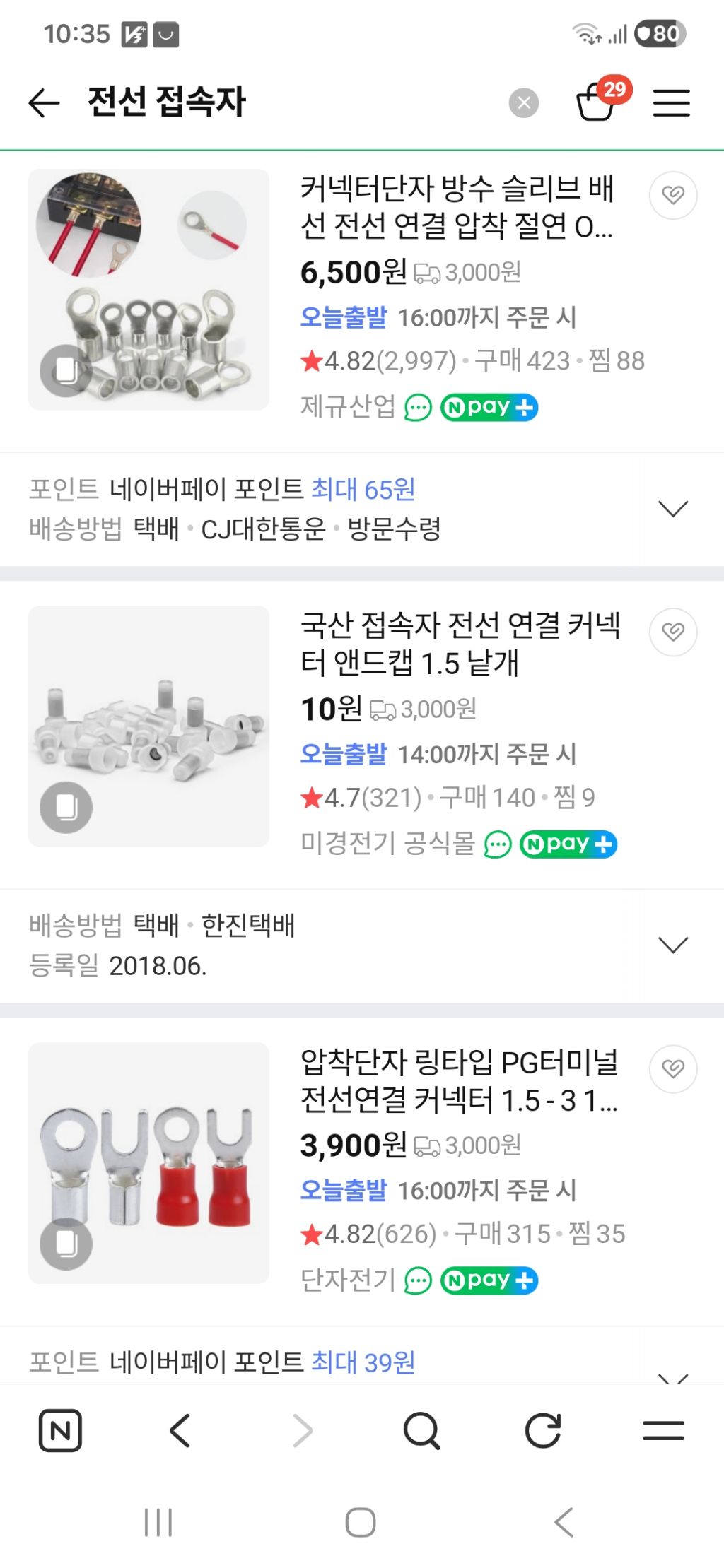Tap the browser search magnifier icon

[x=421, y=1431]
